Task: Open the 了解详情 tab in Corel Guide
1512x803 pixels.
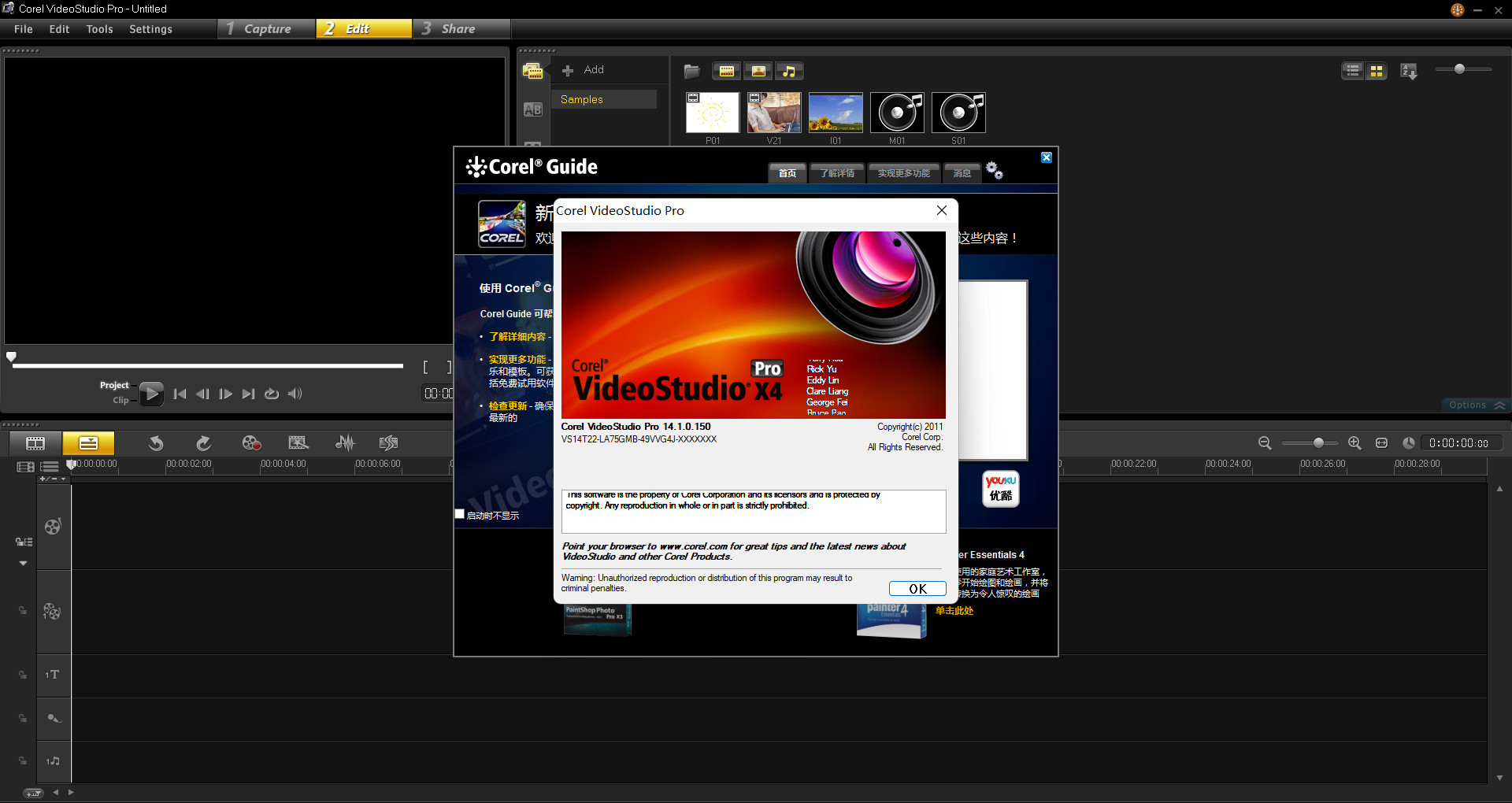Action: (837, 173)
